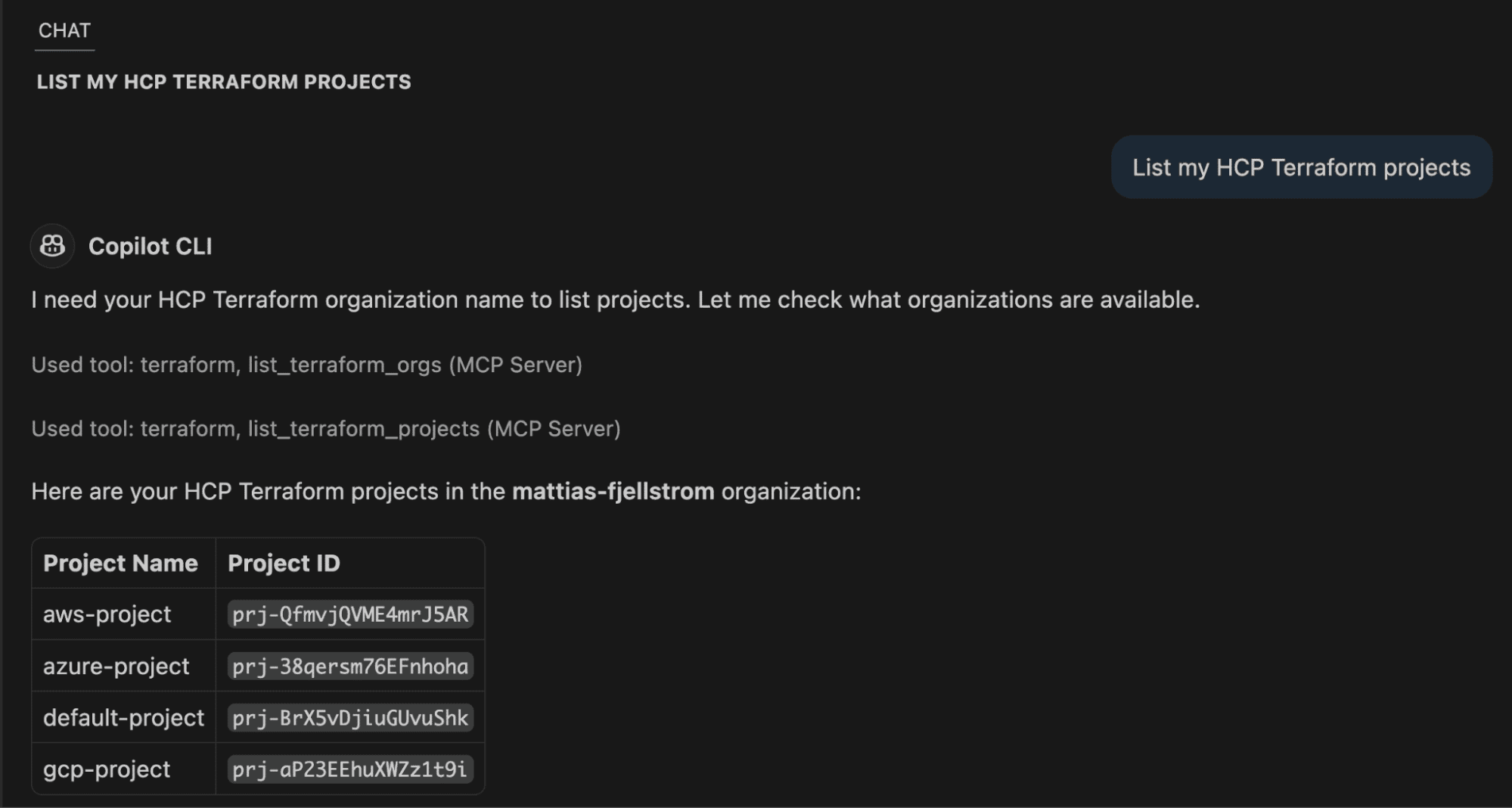Select the bold mattias-fjellstrom organization name
Screen dimensions: 1512x808
point(613,492)
